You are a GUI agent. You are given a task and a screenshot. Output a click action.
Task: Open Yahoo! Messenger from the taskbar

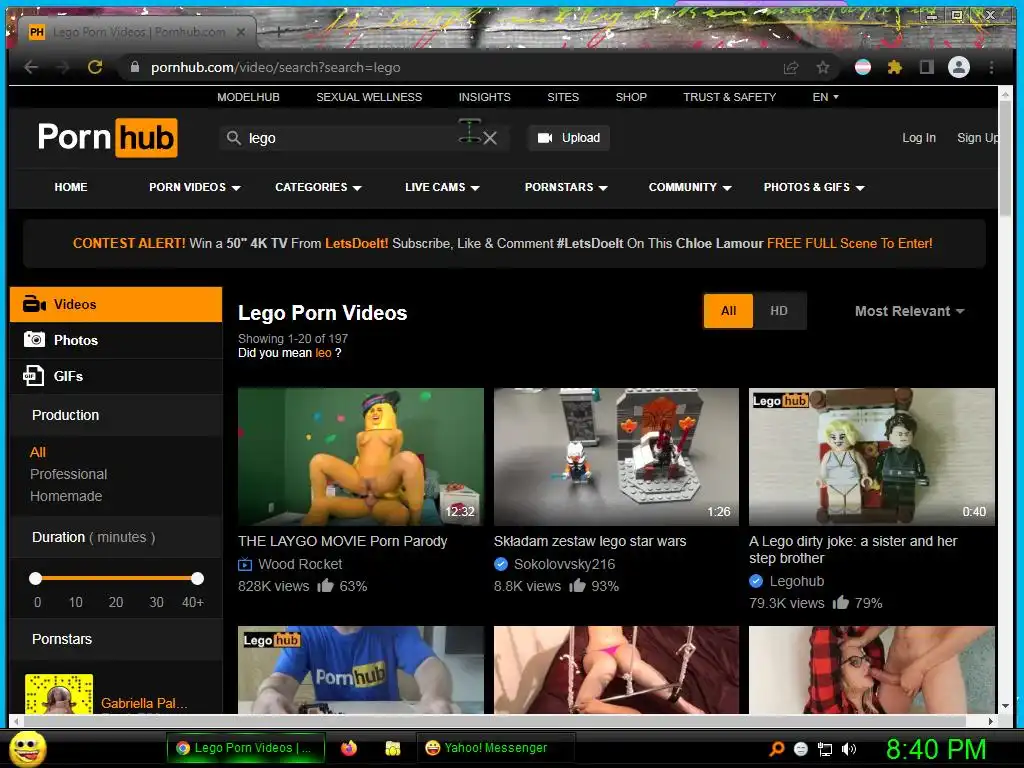click(496, 748)
